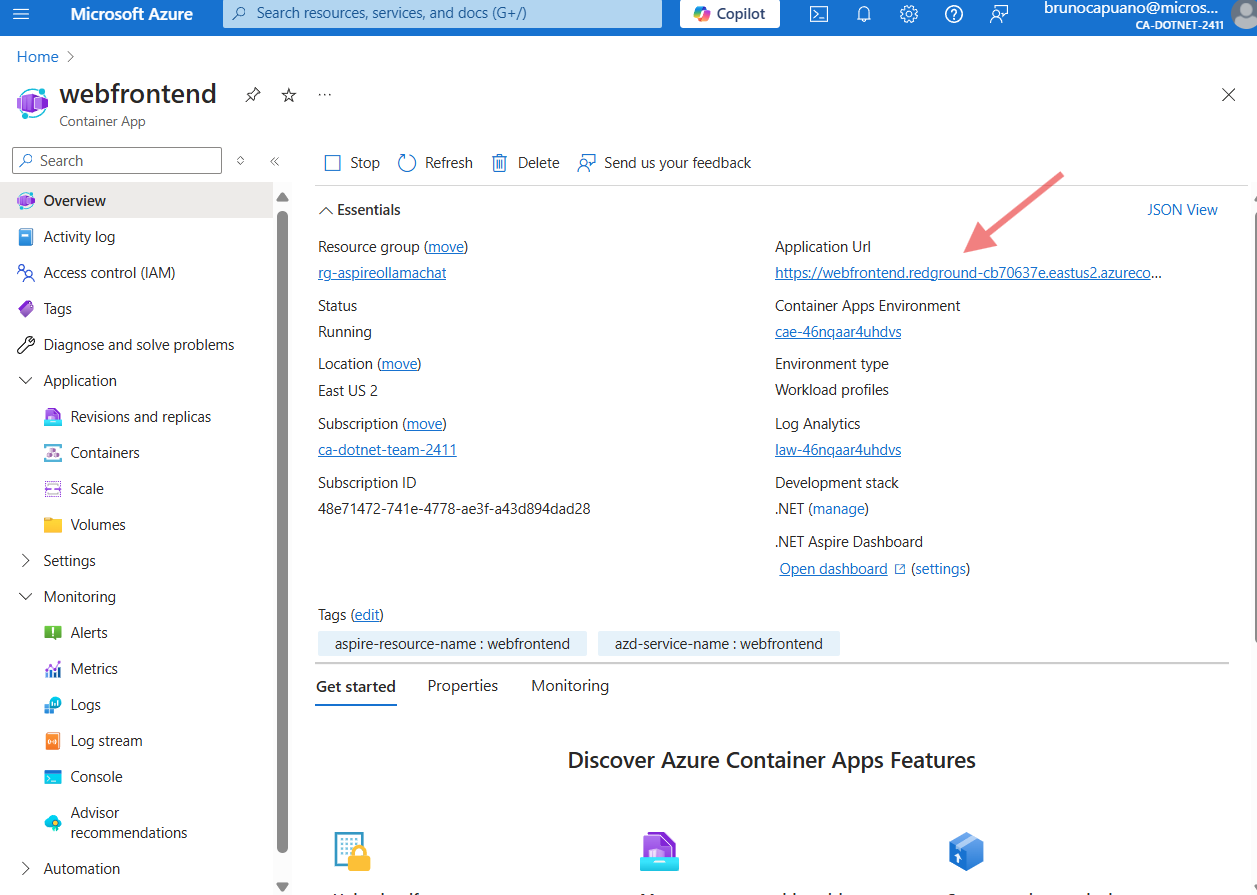This screenshot has width=1257, height=895.
Task: Click edit next to Tags
Action: 367,615
